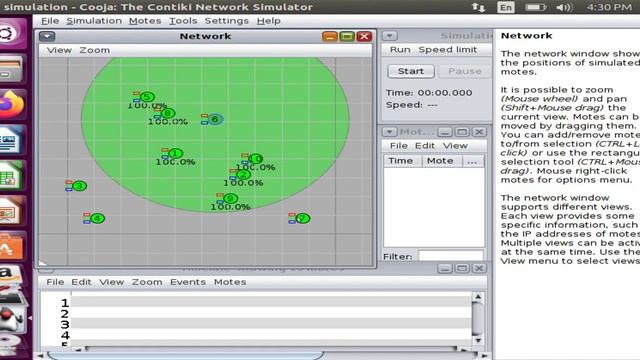Open Firefox from the Ubuntu dock
640x360 pixels.
pos(12,104)
